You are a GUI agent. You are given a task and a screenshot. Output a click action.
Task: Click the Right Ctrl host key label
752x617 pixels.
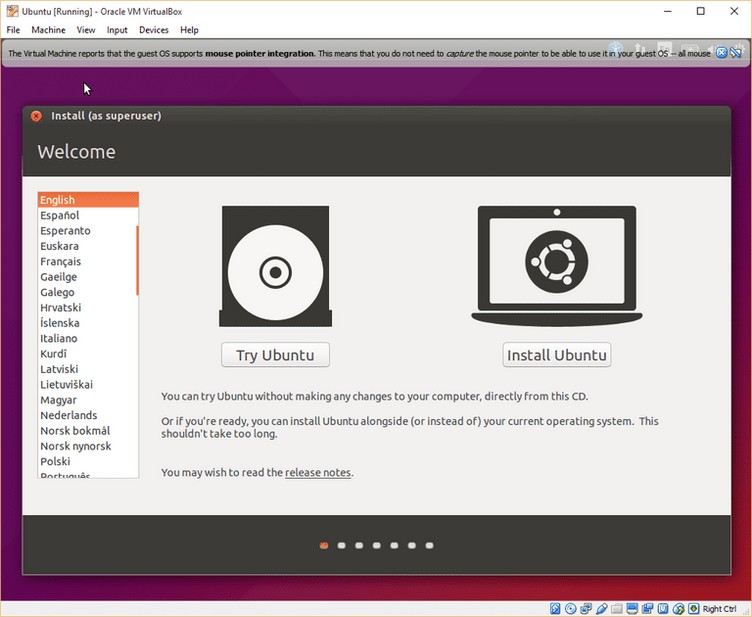719,609
